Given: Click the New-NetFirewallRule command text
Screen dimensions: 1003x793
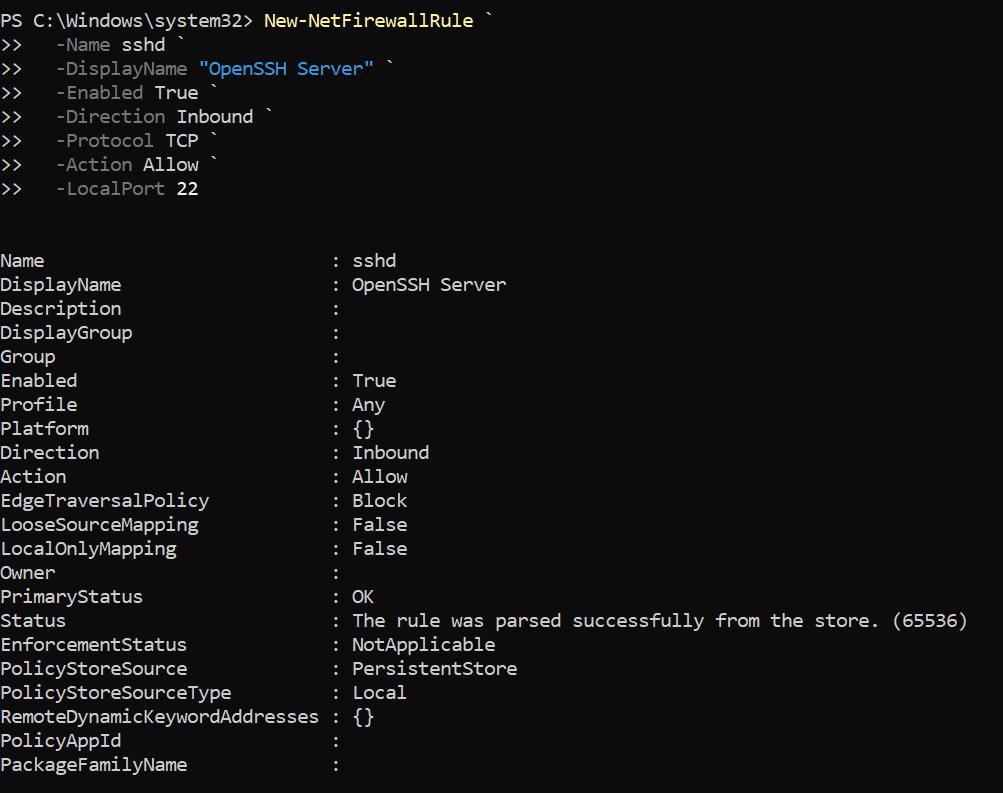Looking at the screenshot, I should [368, 20].
